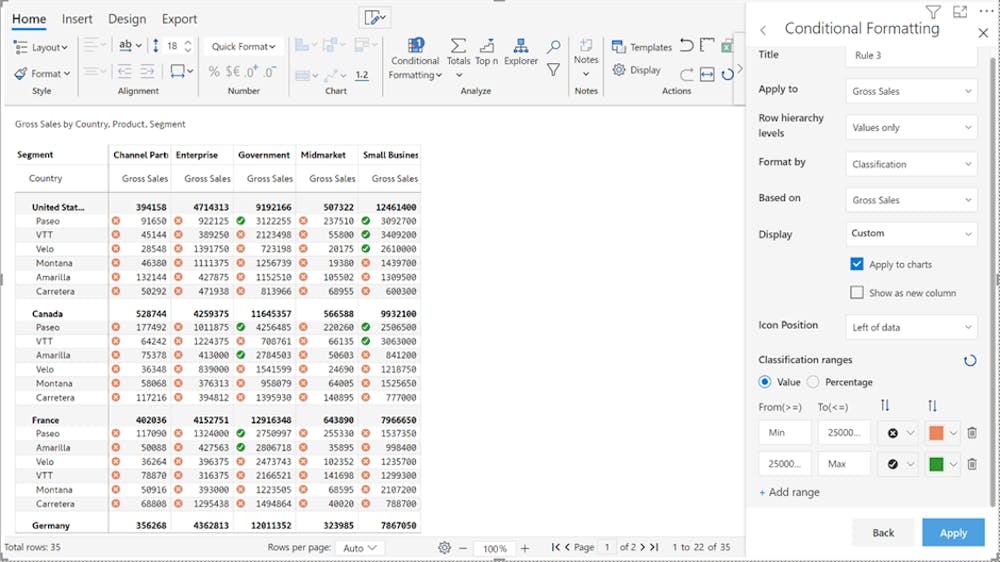Open the Format by Classification dropdown
The height and width of the screenshot is (562, 1000).
point(911,164)
